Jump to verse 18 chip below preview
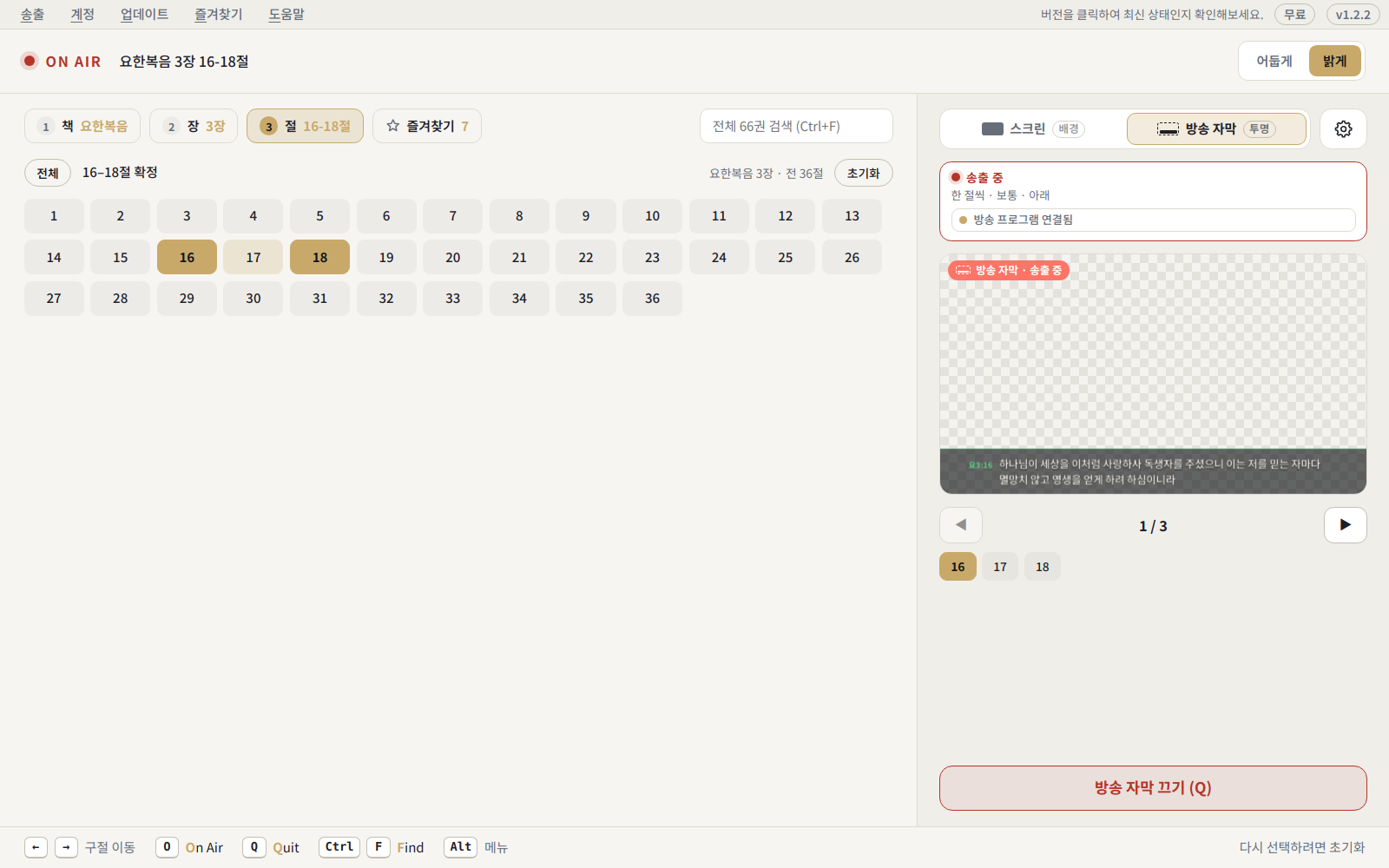Image resolution: width=1389 pixels, height=868 pixels. 1043,566
